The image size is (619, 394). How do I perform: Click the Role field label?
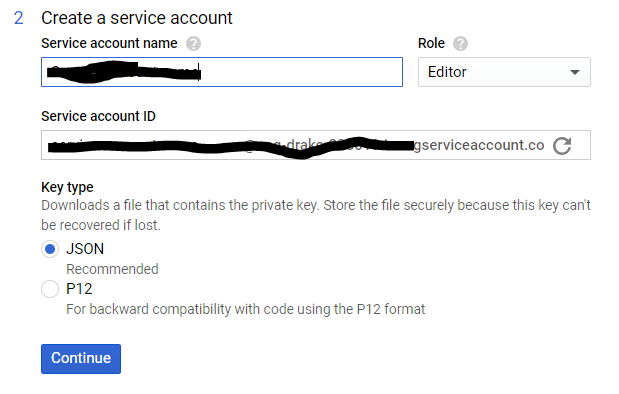tap(431, 43)
